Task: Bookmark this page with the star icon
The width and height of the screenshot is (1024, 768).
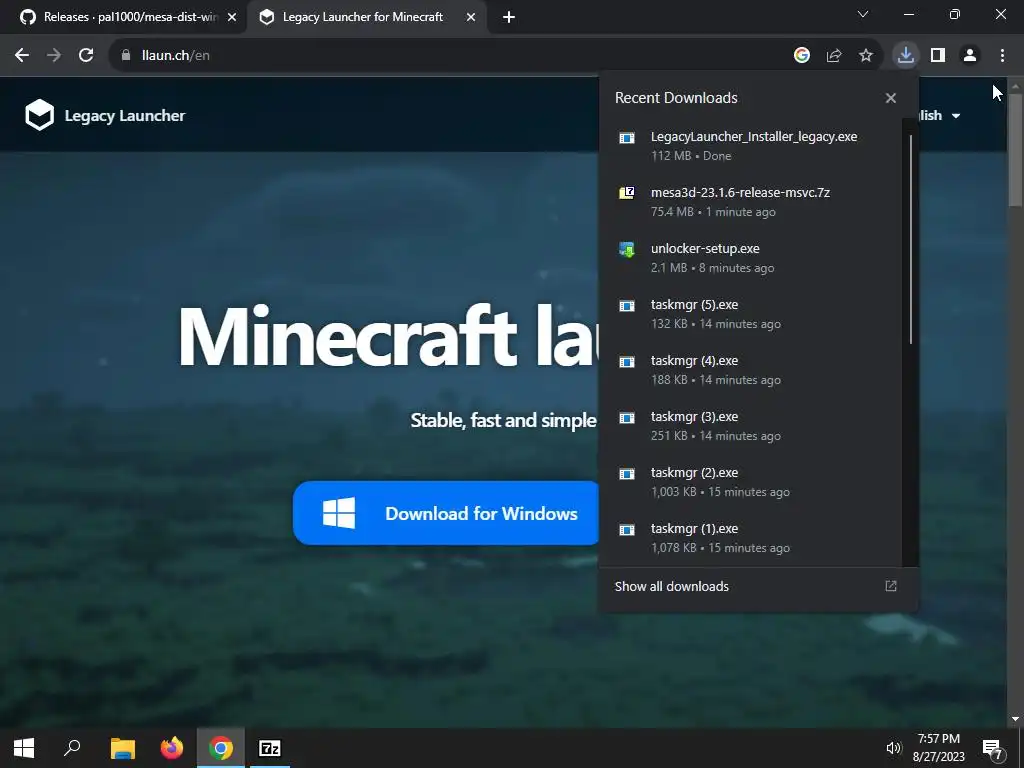Action: pyautogui.click(x=866, y=56)
